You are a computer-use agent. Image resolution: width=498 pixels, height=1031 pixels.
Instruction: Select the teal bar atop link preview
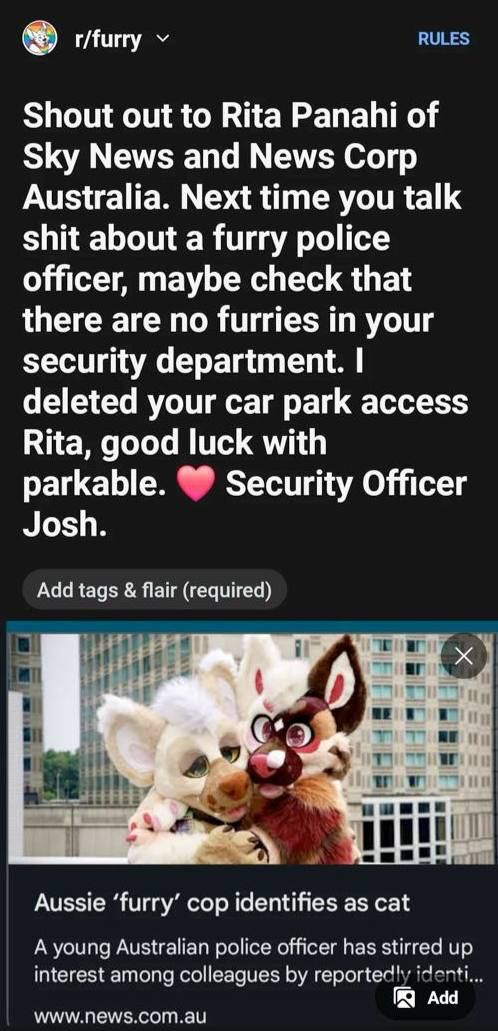(252, 627)
